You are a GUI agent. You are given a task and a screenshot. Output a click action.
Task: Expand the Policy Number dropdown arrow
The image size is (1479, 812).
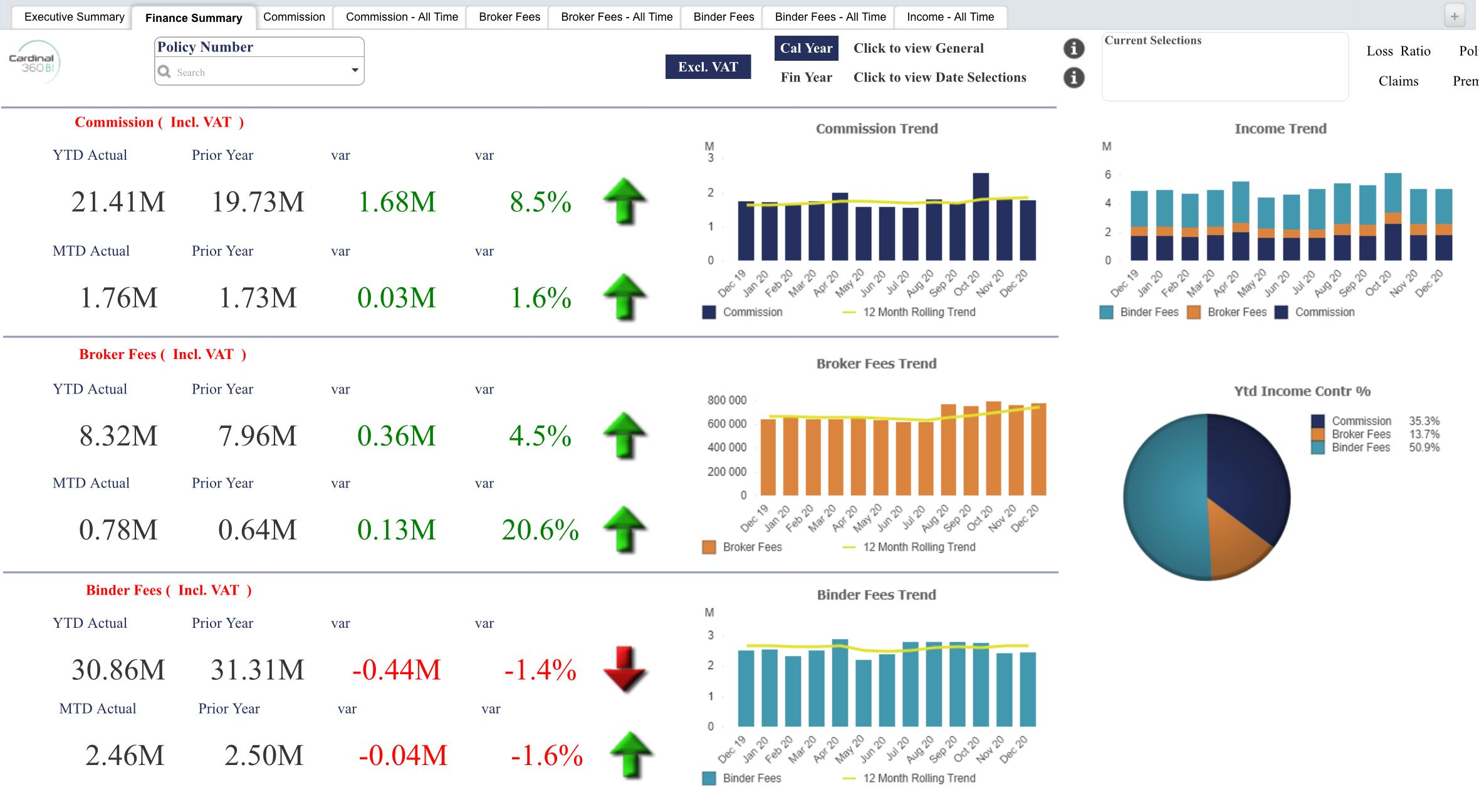coord(355,70)
